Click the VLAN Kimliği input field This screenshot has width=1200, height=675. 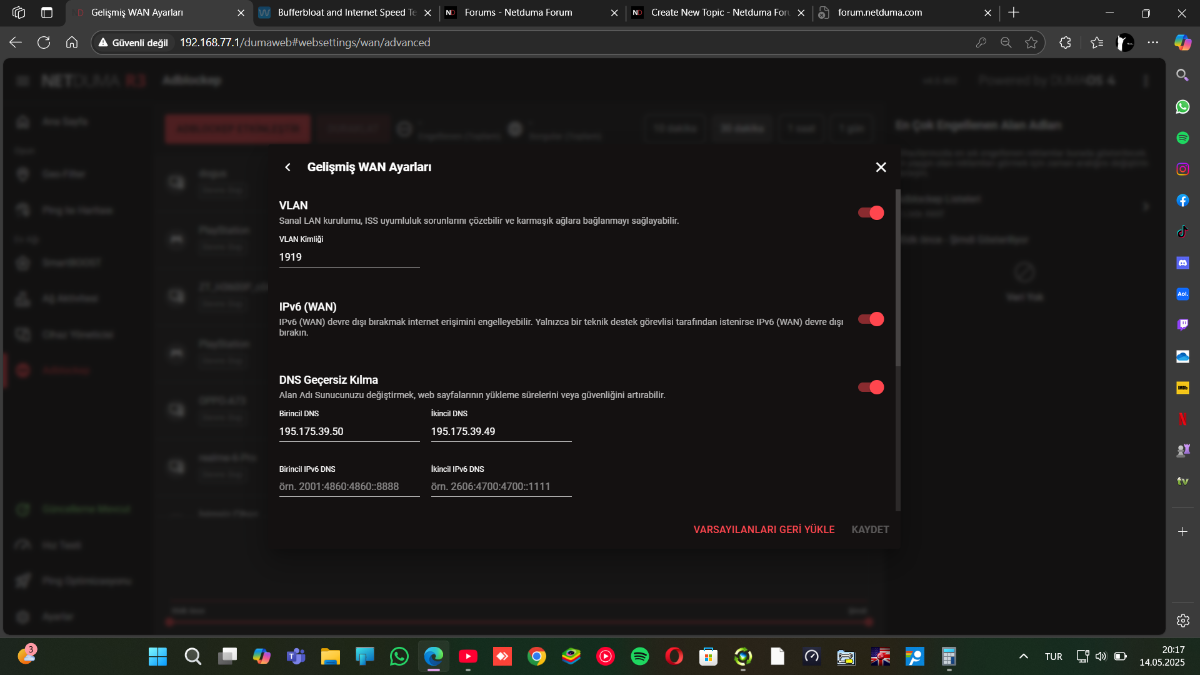click(349, 257)
